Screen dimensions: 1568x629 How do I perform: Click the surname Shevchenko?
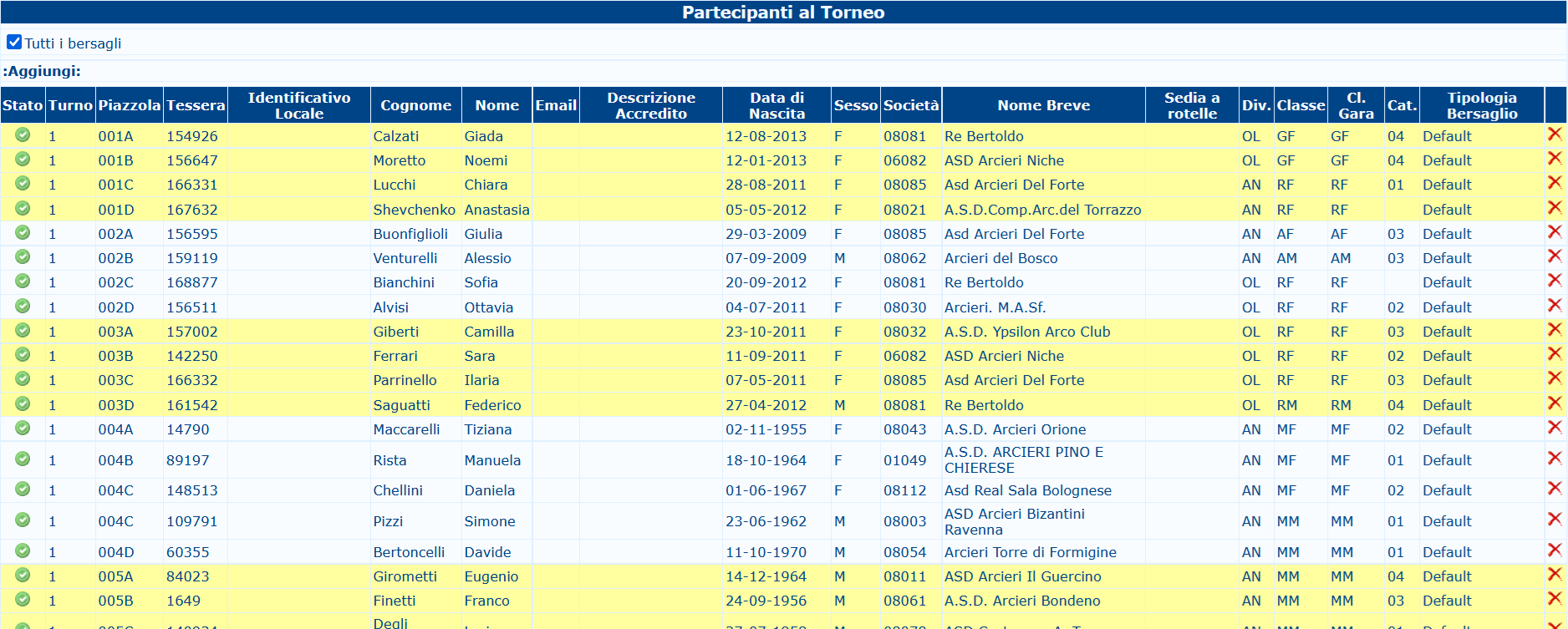[x=415, y=210]
